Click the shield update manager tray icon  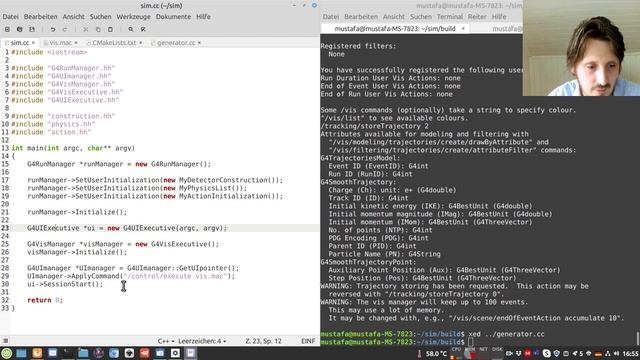[556, 353]
